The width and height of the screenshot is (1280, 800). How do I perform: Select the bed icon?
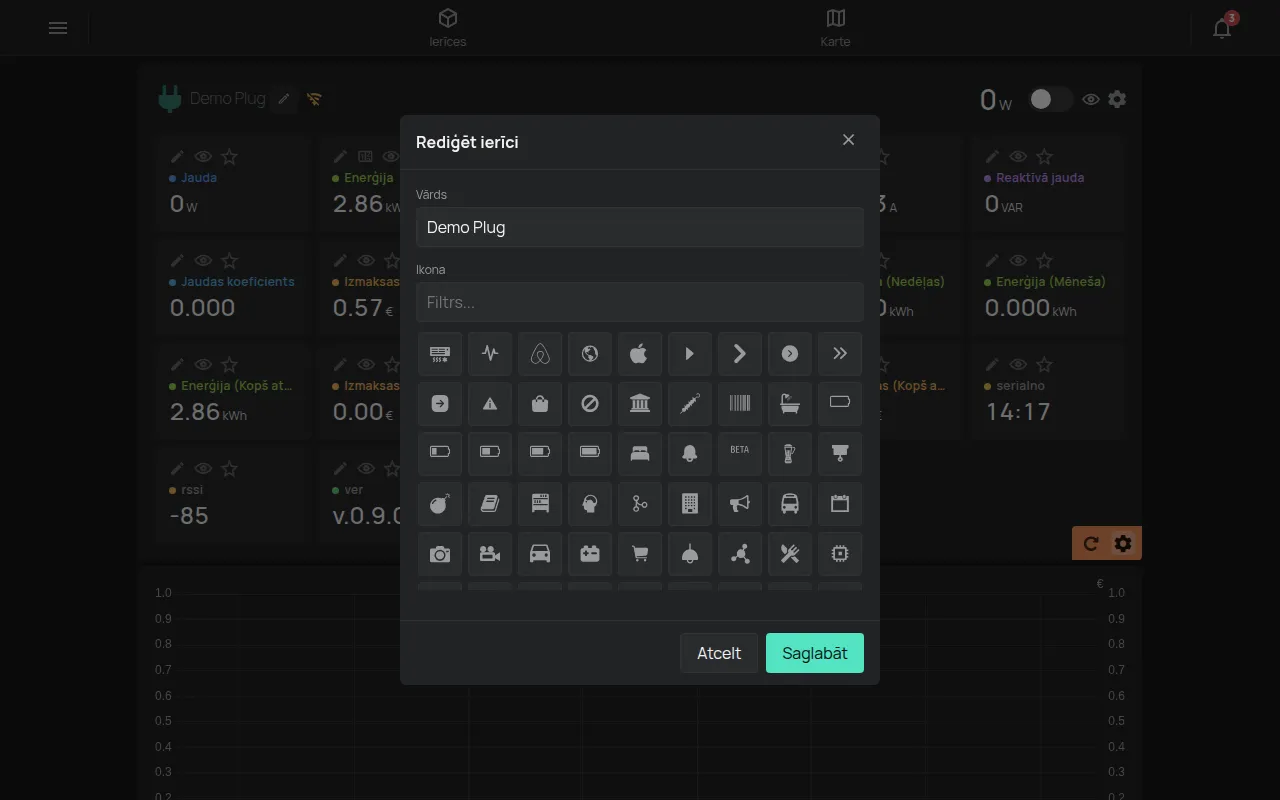[x=640, y=453]
